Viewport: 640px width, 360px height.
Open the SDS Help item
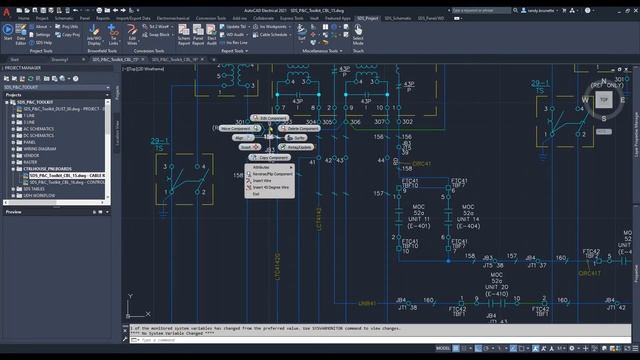[x=40, y=42]
